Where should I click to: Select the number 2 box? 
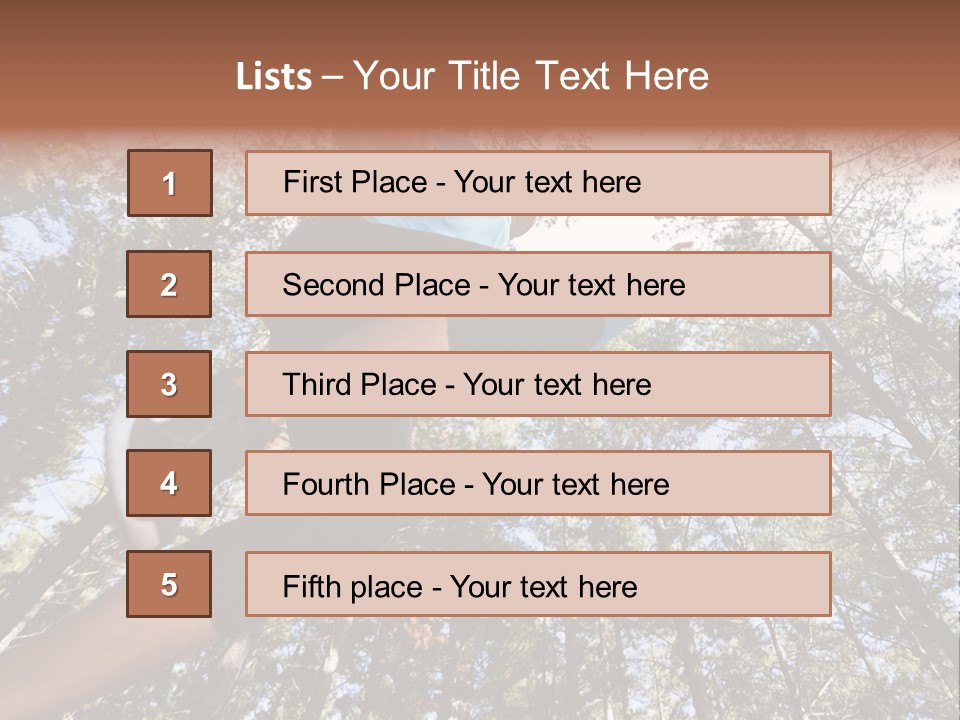point(169,284)
